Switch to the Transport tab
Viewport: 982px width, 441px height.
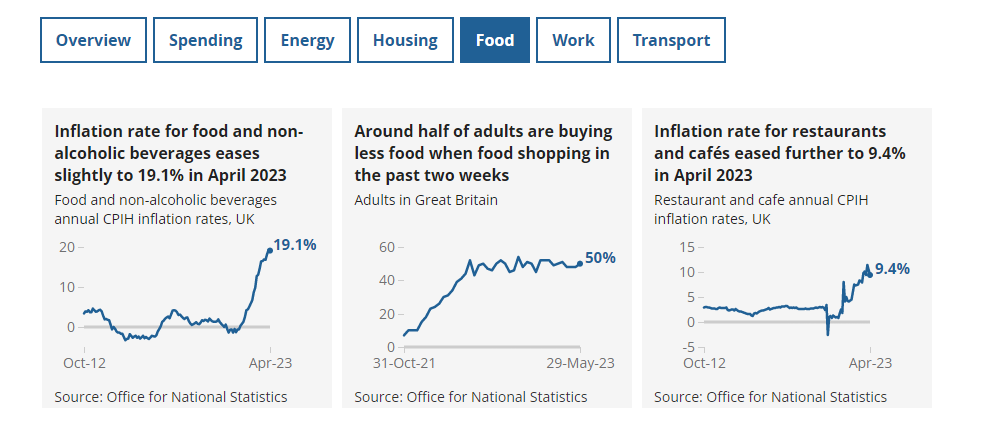[671, 40]
